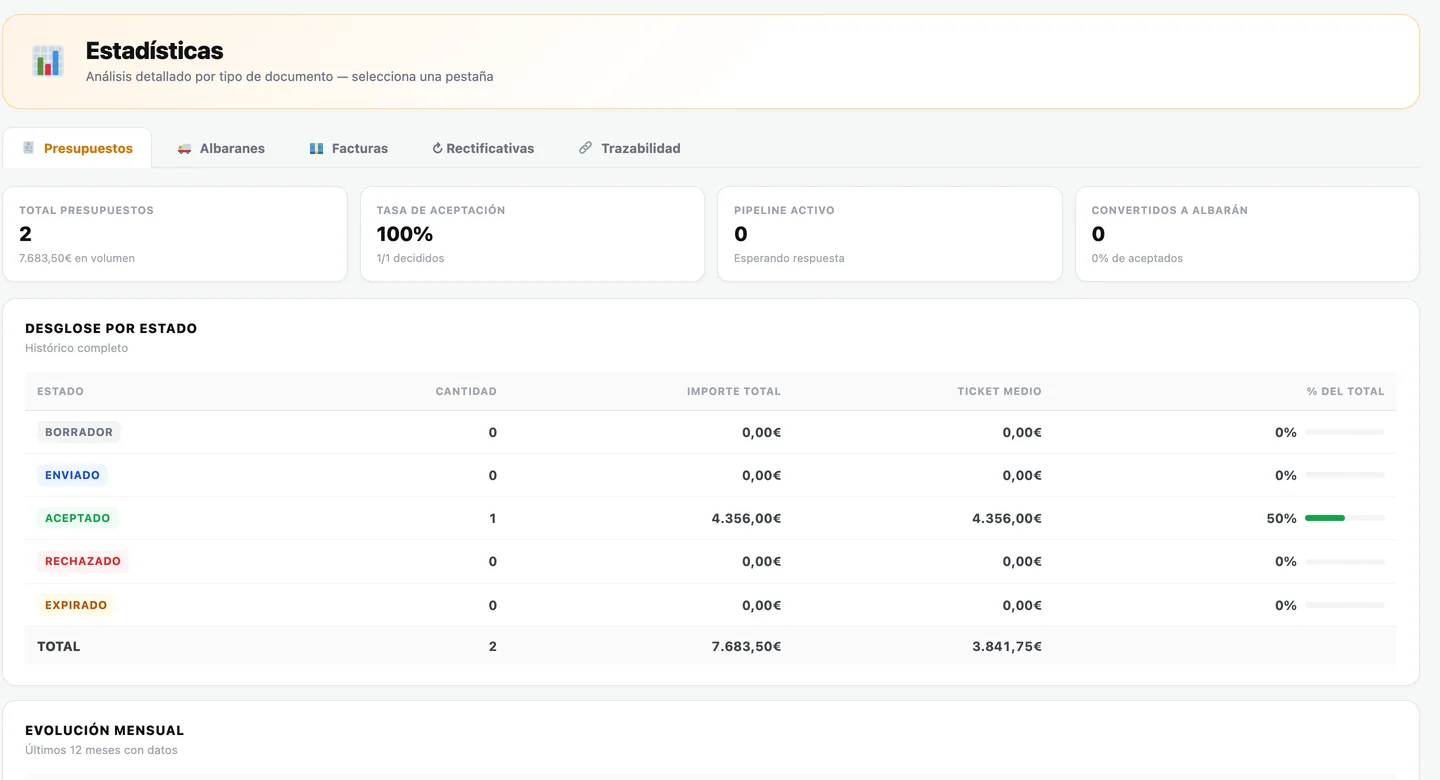The width and height of the screenshot is (1440, 780).
Task: Click the CONVERTIDOS A ALBARÁN card label
Action: click(x=1169, y=210)
